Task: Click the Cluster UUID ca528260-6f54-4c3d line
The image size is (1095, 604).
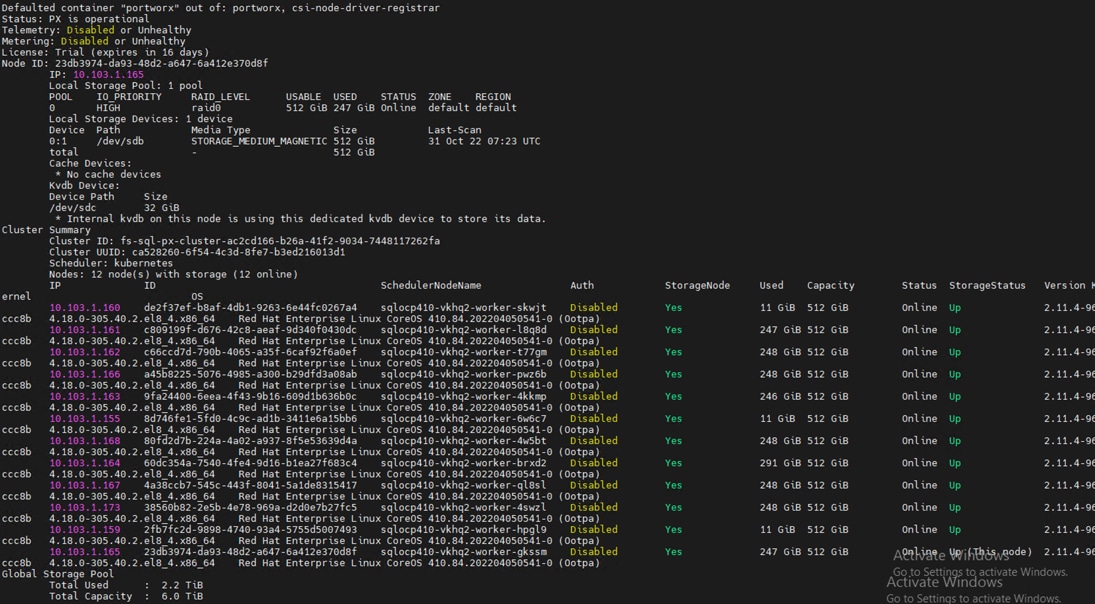Action: tap(197, 252)
